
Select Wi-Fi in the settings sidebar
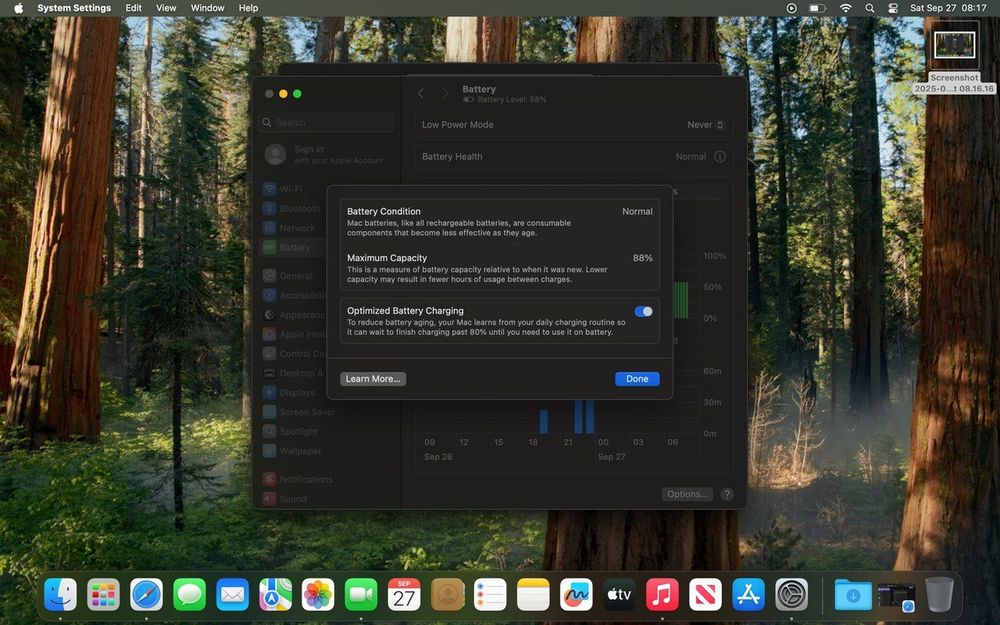pos(290,189)
